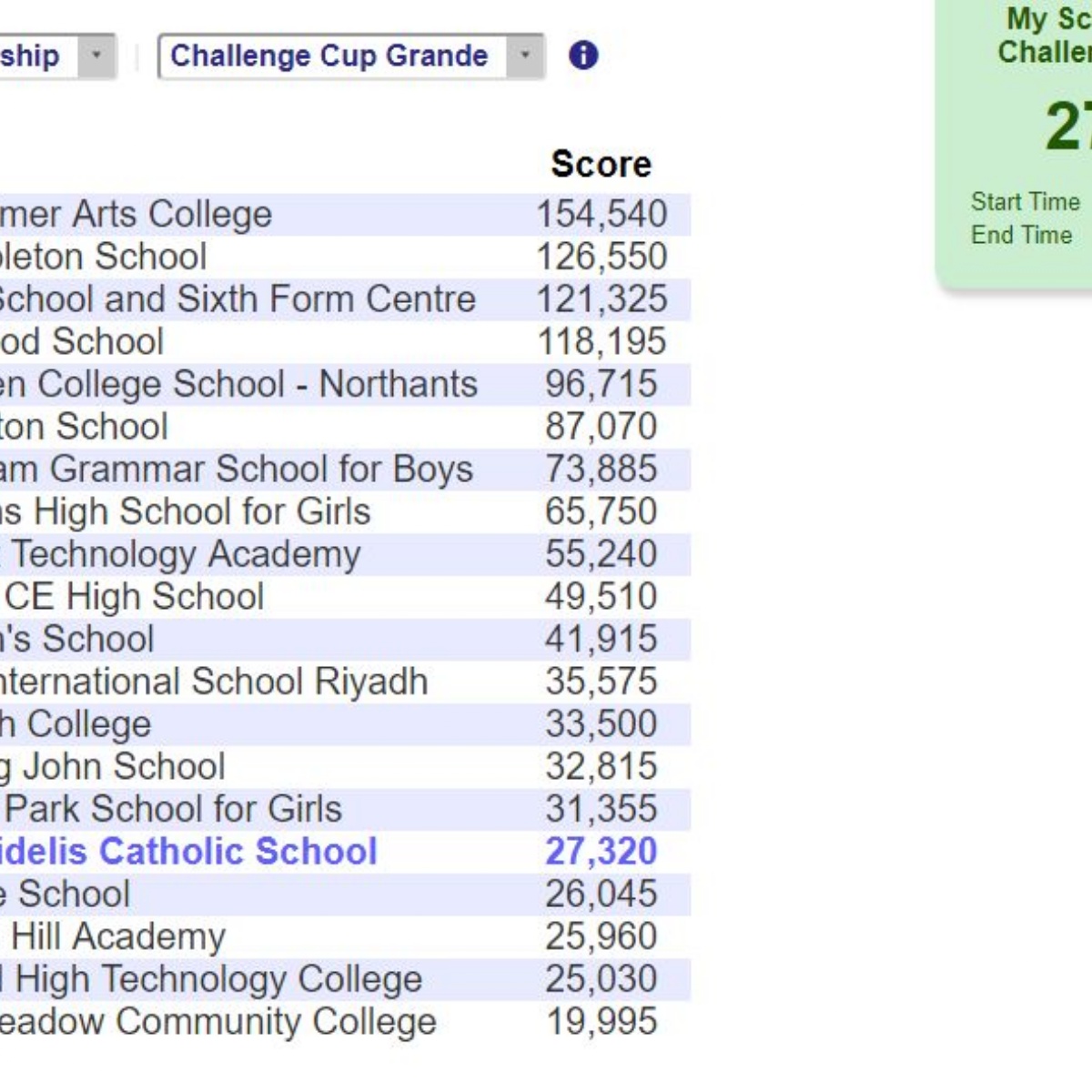Select the International School Riyadh row
The width and height of the screenshot is (1092, 1092).
(x=214, y=682)
